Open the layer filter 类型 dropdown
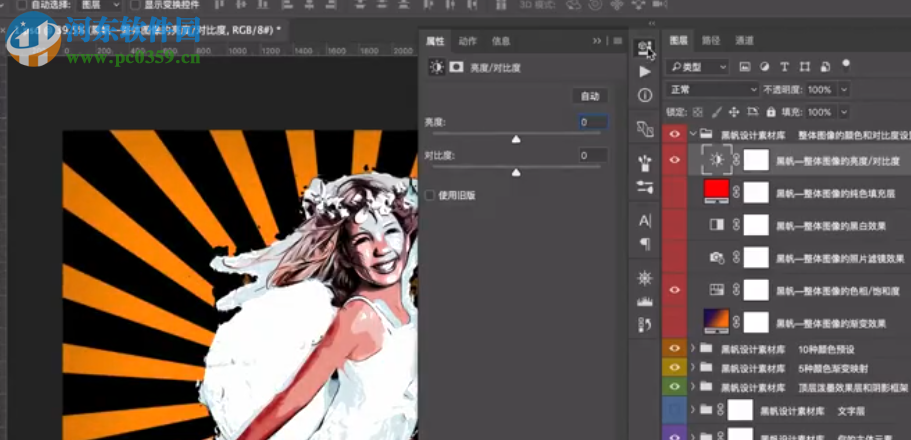The height and width of the screenshot is (440, 911). 697,67
